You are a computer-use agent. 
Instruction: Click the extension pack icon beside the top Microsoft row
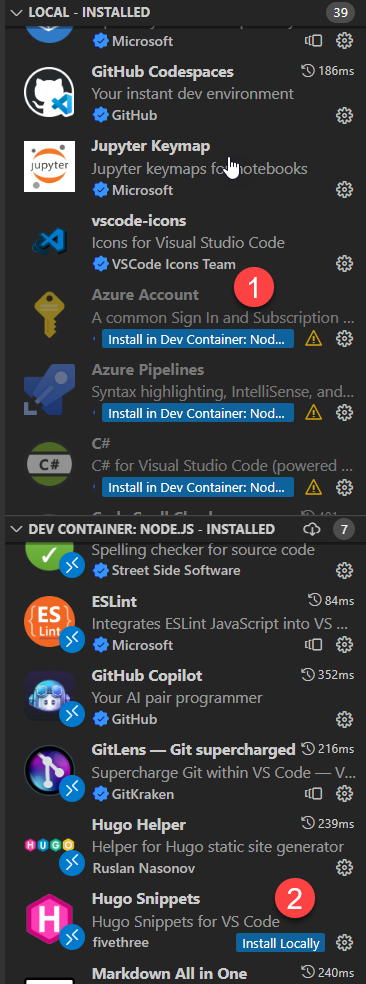point(313,41)
